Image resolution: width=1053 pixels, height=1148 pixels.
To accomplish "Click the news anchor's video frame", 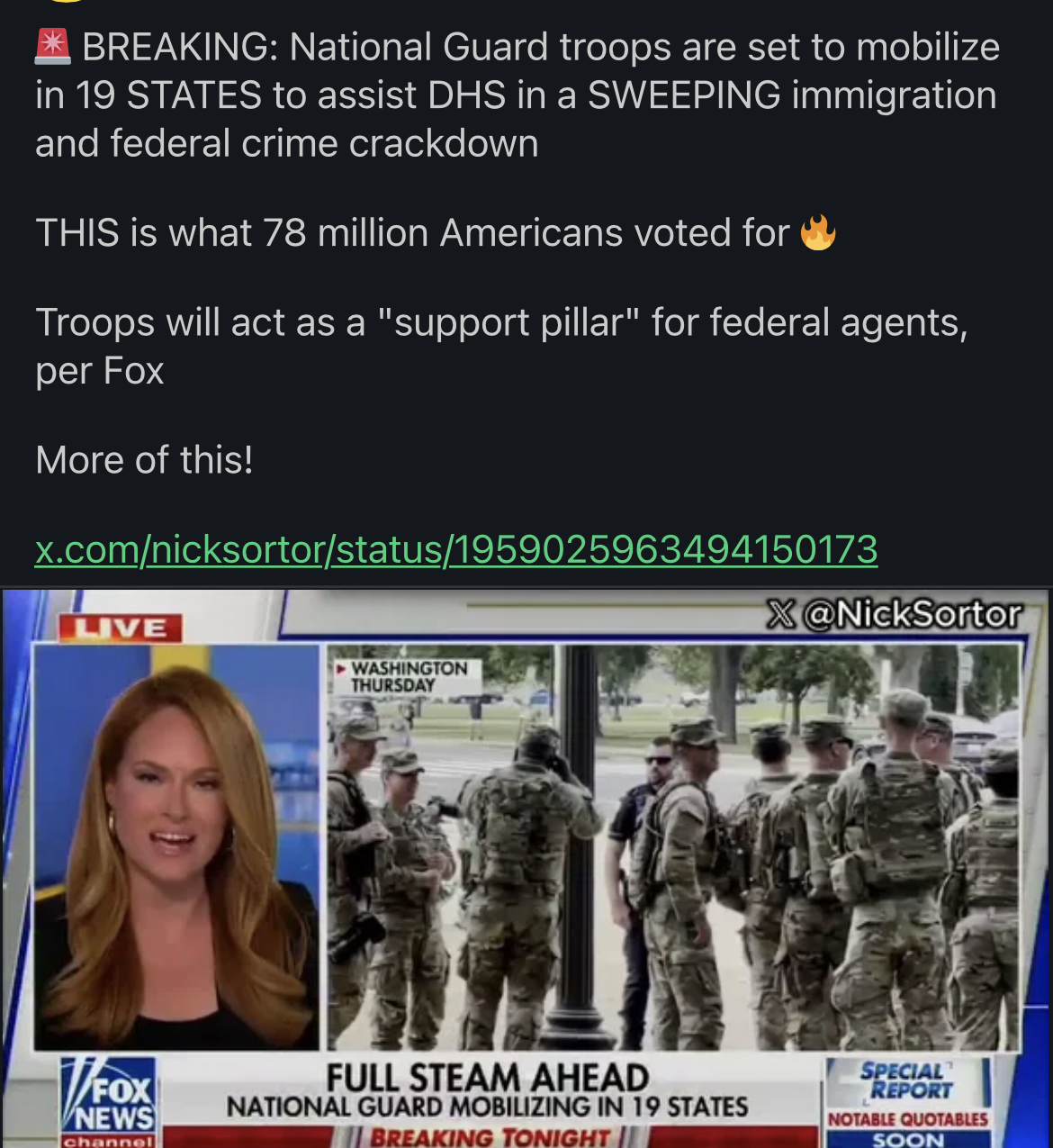I will [176, 846].
